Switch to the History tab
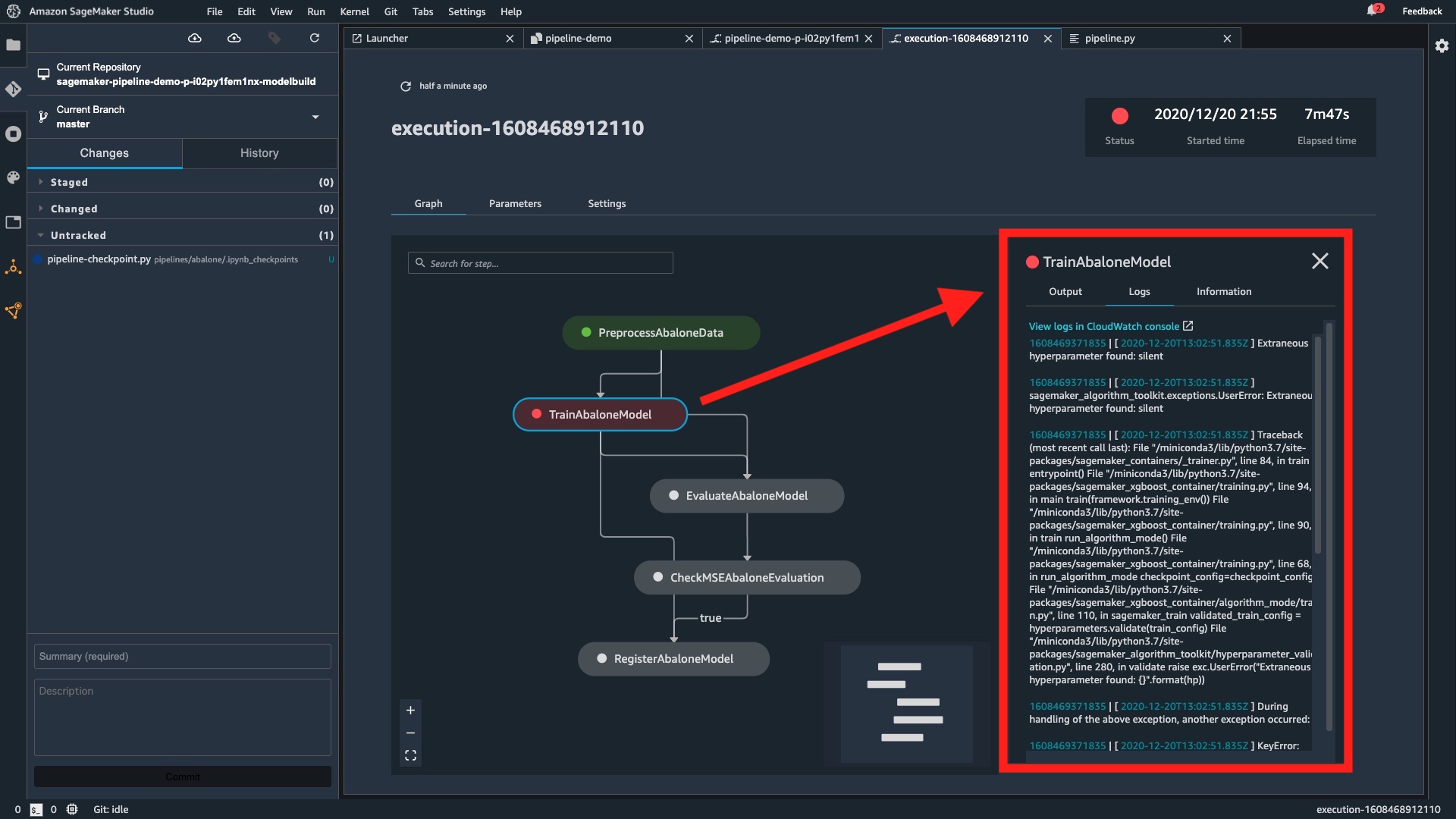Screen dimensions: 1456x819 pos(259,153)
